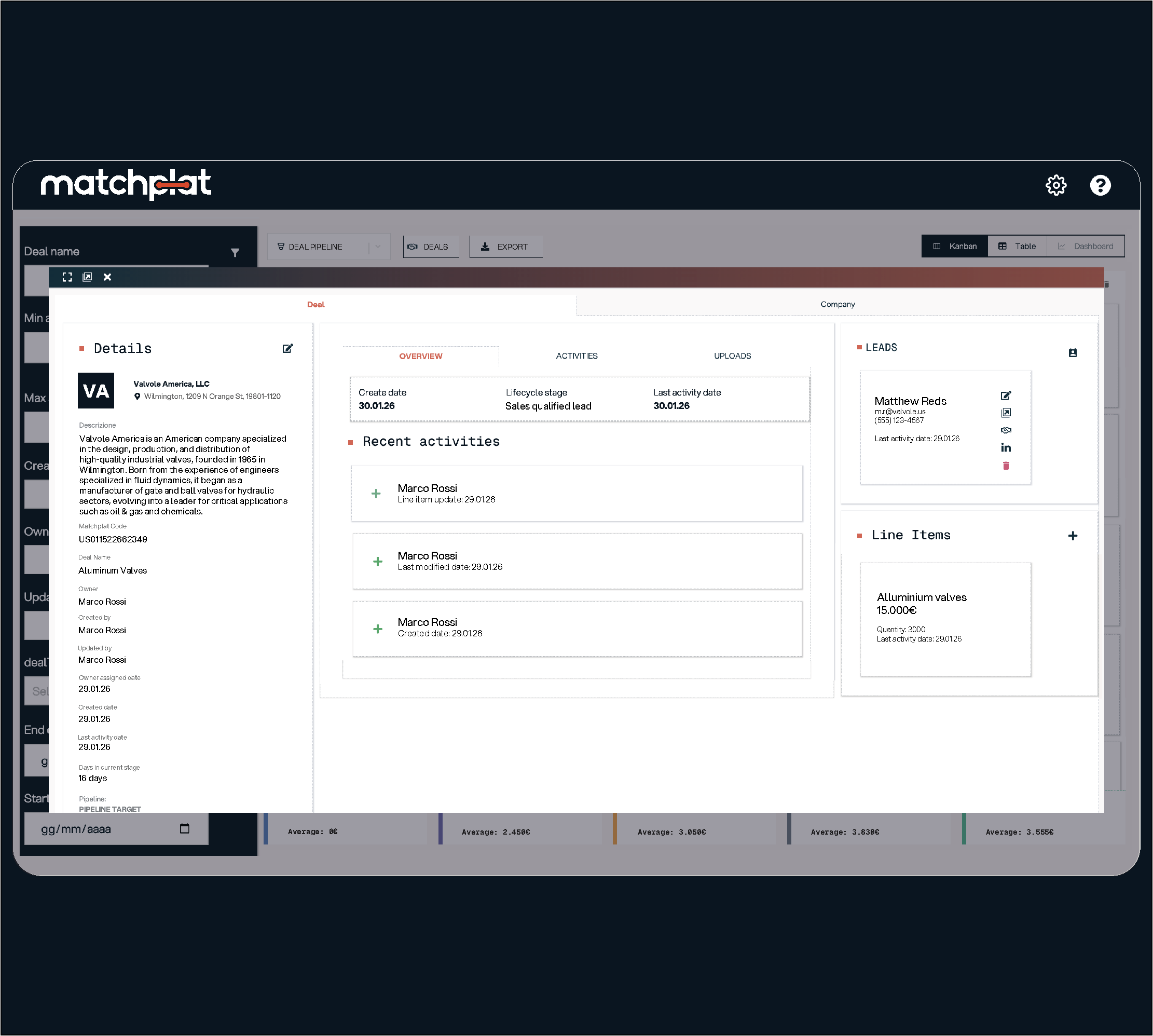Viewport: 1153px width, 1036px height.
Task: Click the EXPORT button
Action: point(505,247)
